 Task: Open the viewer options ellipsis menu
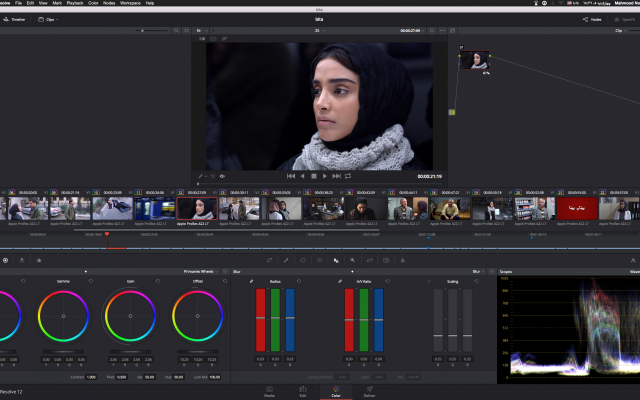click(x=442, y=31)
